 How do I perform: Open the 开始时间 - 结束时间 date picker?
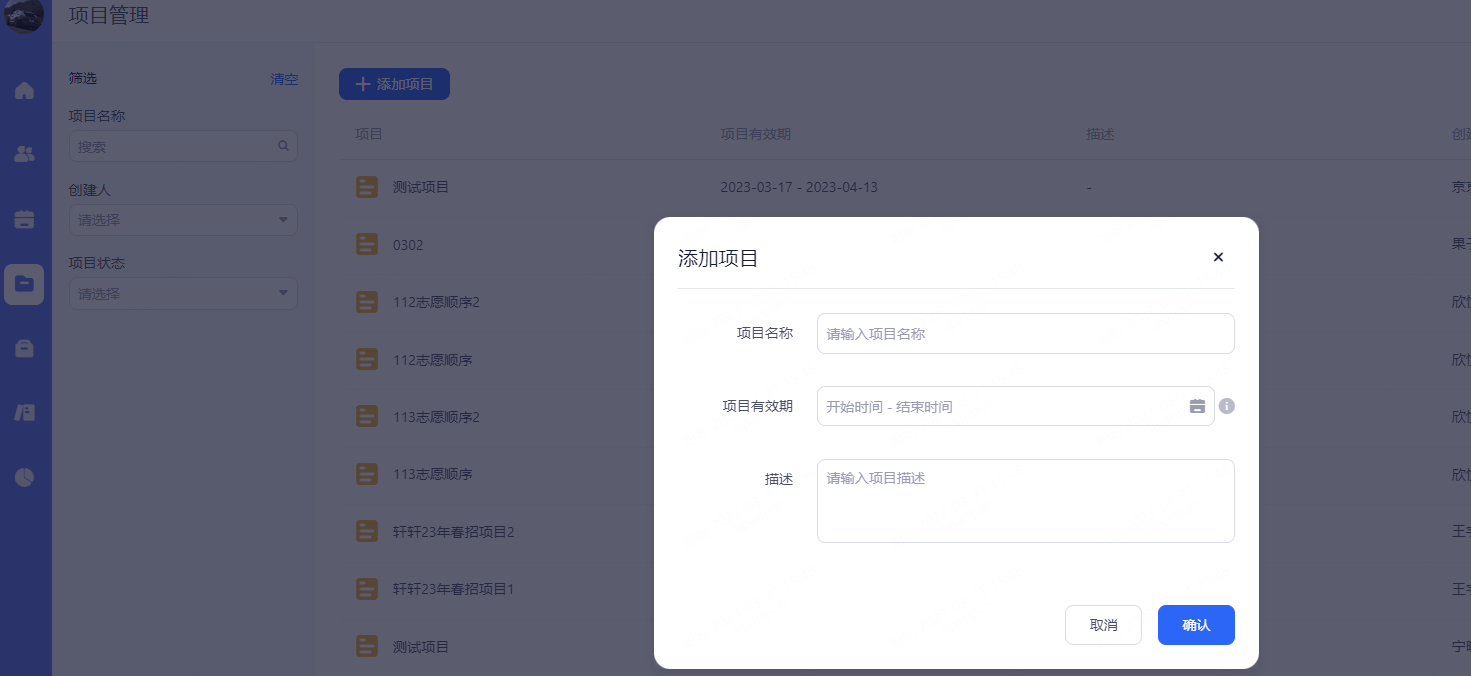point(1000,406)
